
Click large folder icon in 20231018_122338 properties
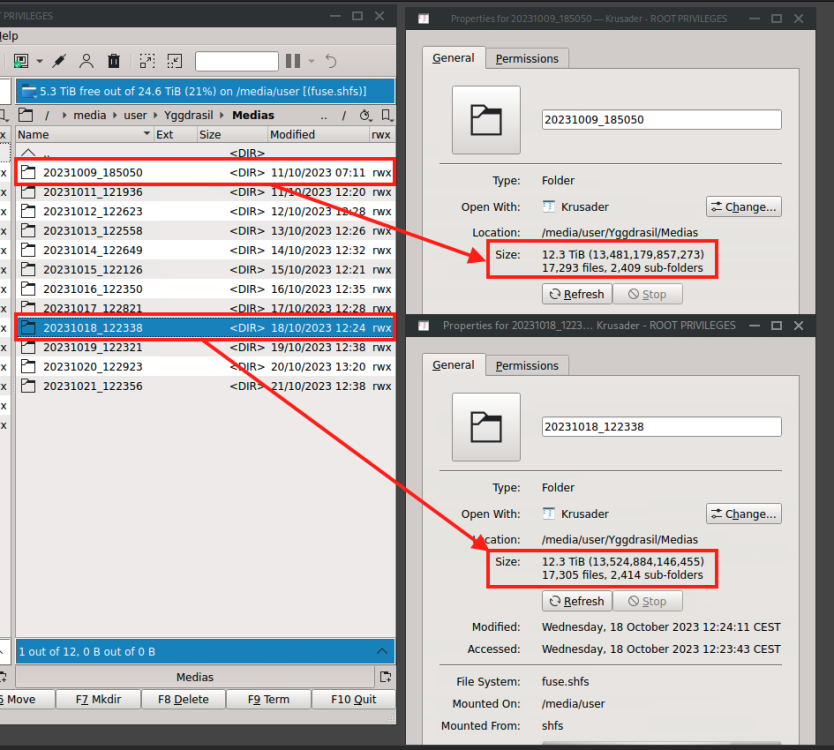point(486,427)
